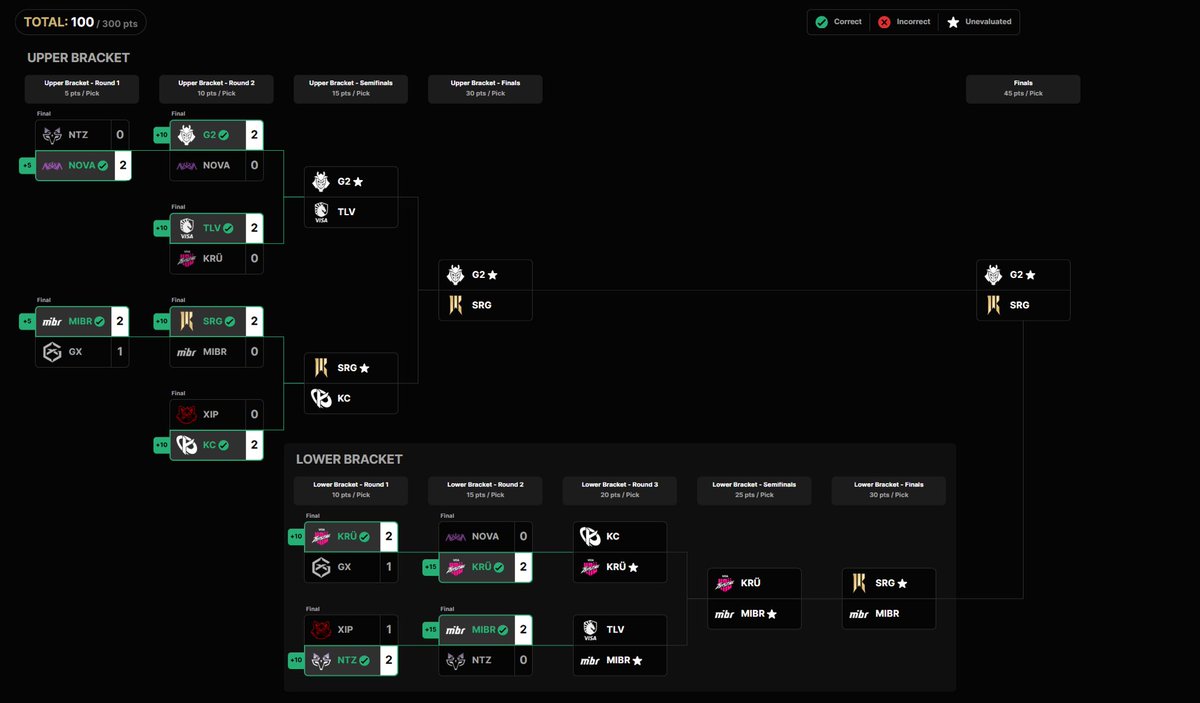Screen dimensions: 1200x703
Task: Click the KRÜ logo in the Lower Bracket Semifinals
Action: [x=725, y=583]
